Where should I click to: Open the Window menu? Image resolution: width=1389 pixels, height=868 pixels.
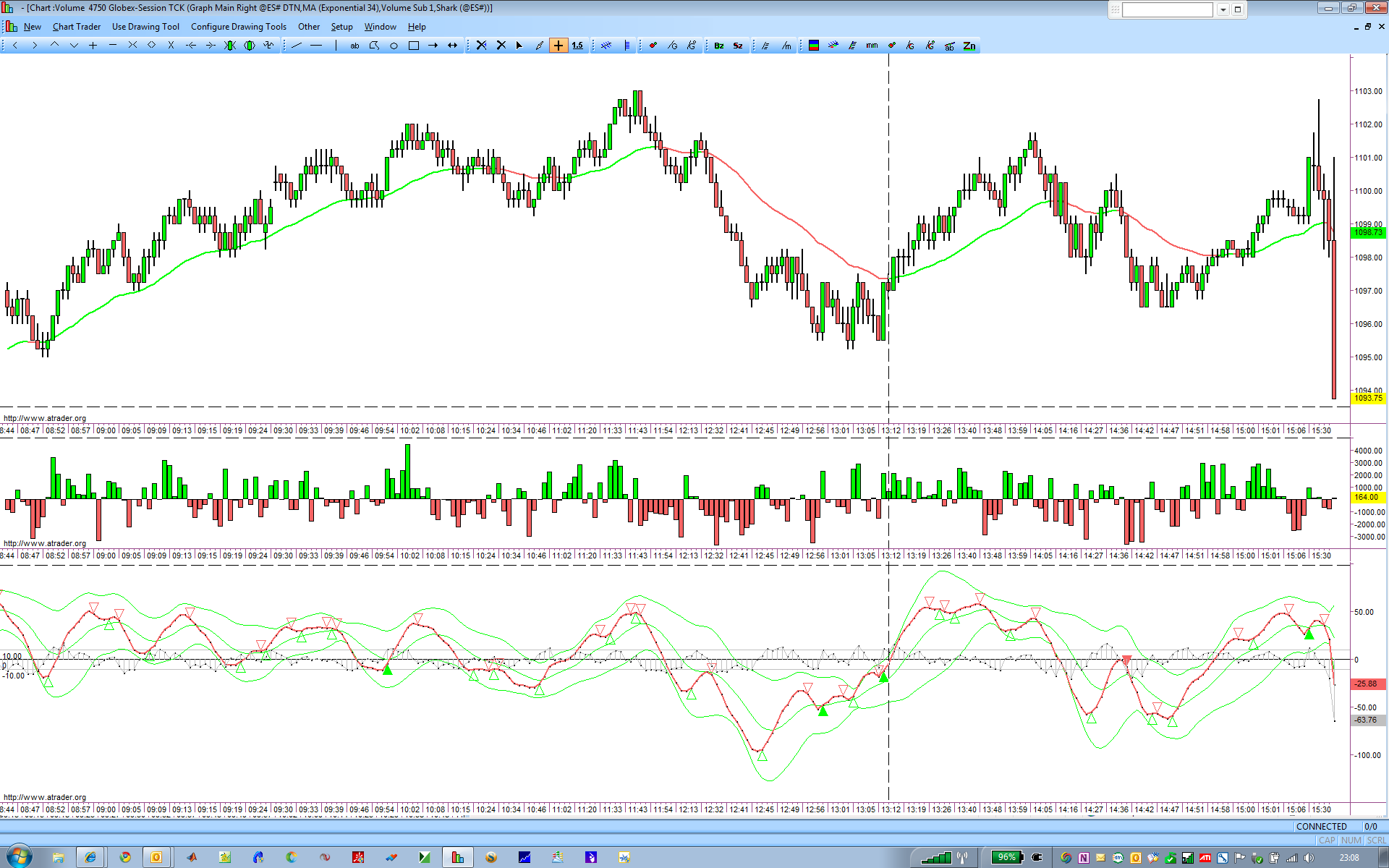pos(381,27)
